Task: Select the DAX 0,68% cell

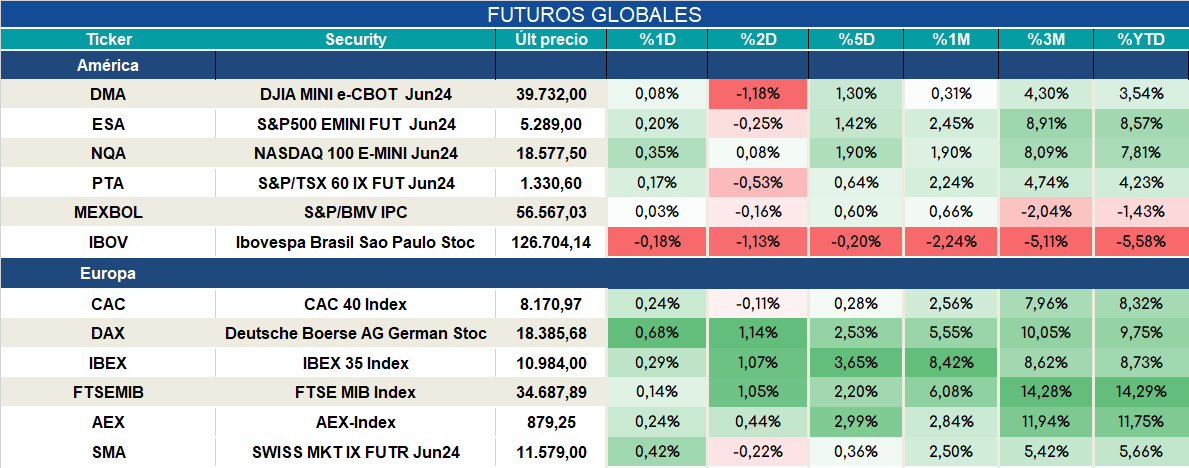Action: coord(657,334)
